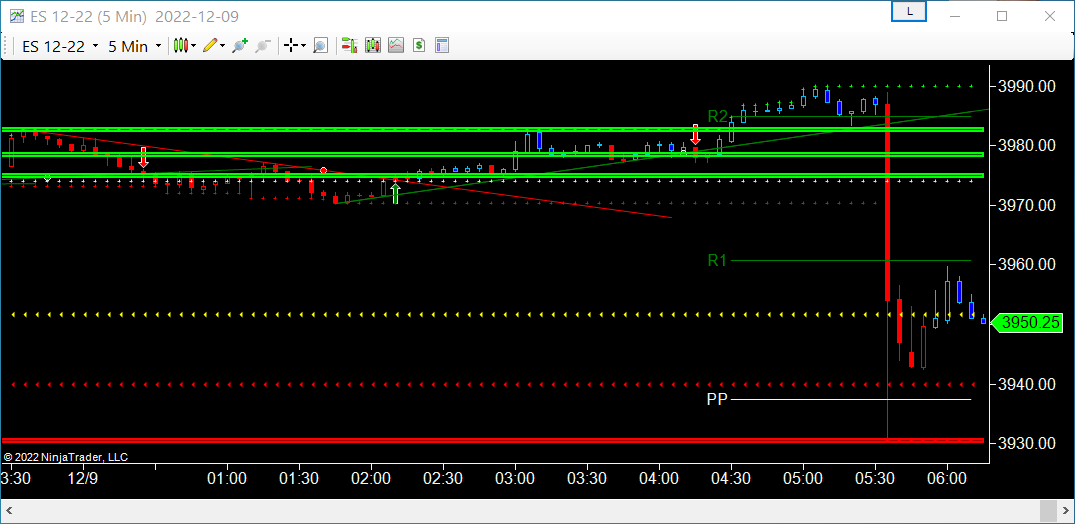Click the L window link button
The image size is (1075, 524).
point(909,12)
